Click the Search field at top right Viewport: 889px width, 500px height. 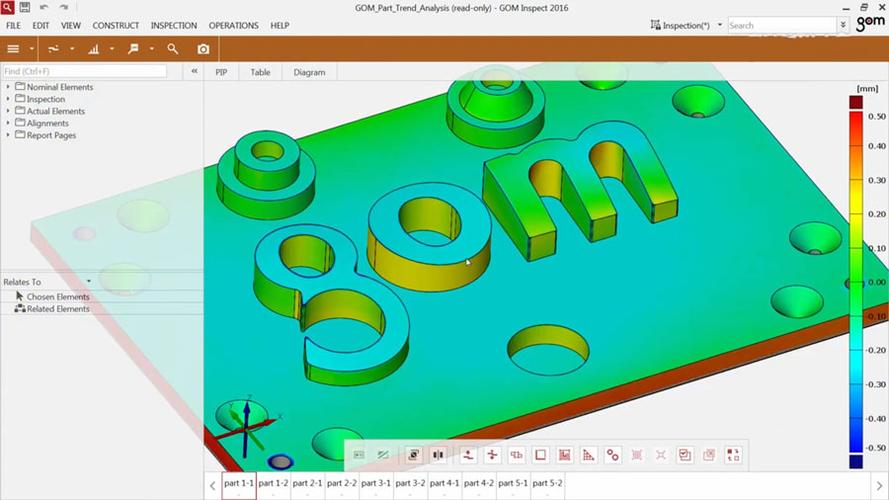tap(782, 26)
